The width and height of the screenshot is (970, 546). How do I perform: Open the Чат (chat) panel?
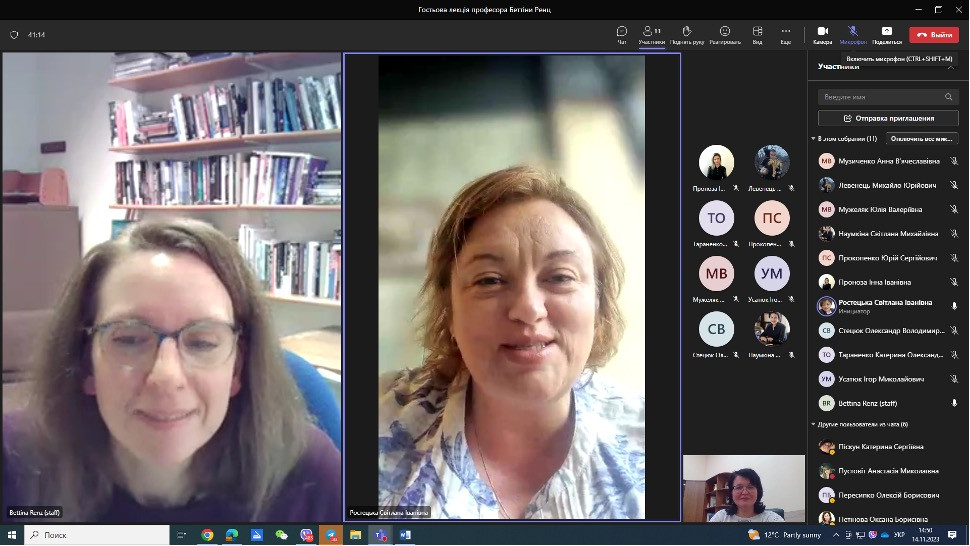[x=622, y=35]
